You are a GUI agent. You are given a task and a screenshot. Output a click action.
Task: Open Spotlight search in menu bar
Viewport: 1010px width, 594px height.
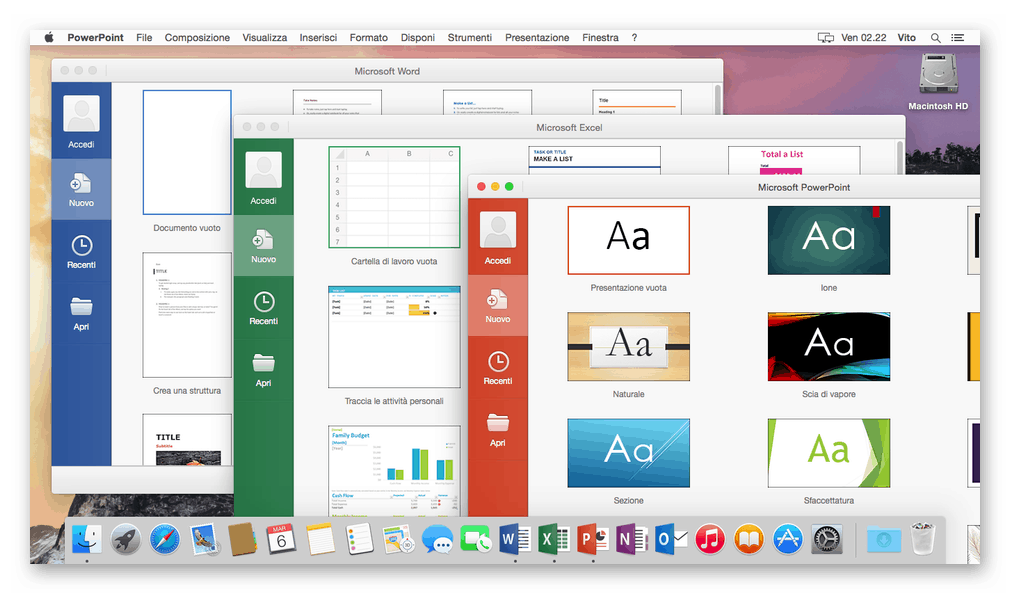[935, 38]
